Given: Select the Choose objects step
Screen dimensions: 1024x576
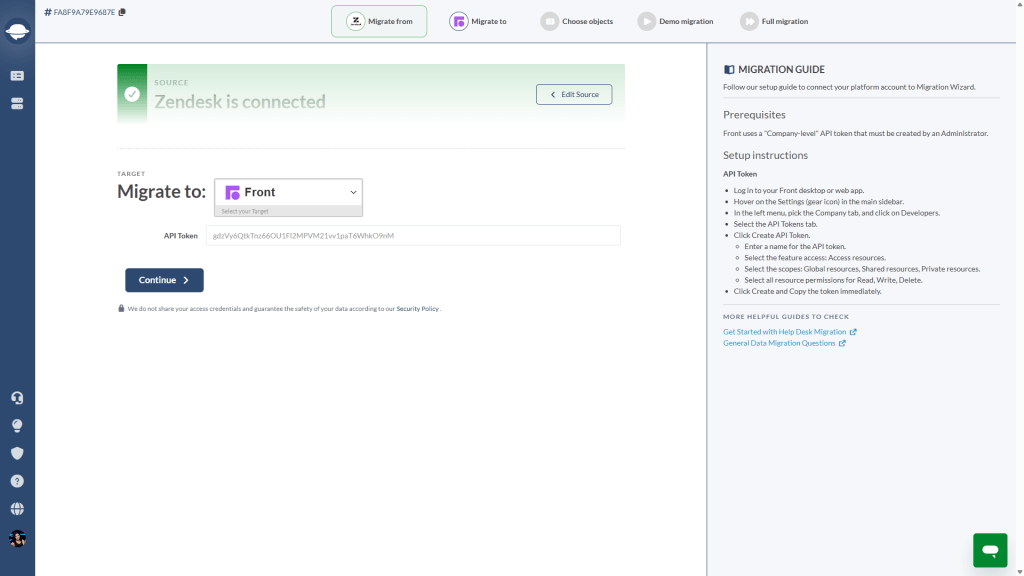Looking at the screenshot, I should coord(577,22).
